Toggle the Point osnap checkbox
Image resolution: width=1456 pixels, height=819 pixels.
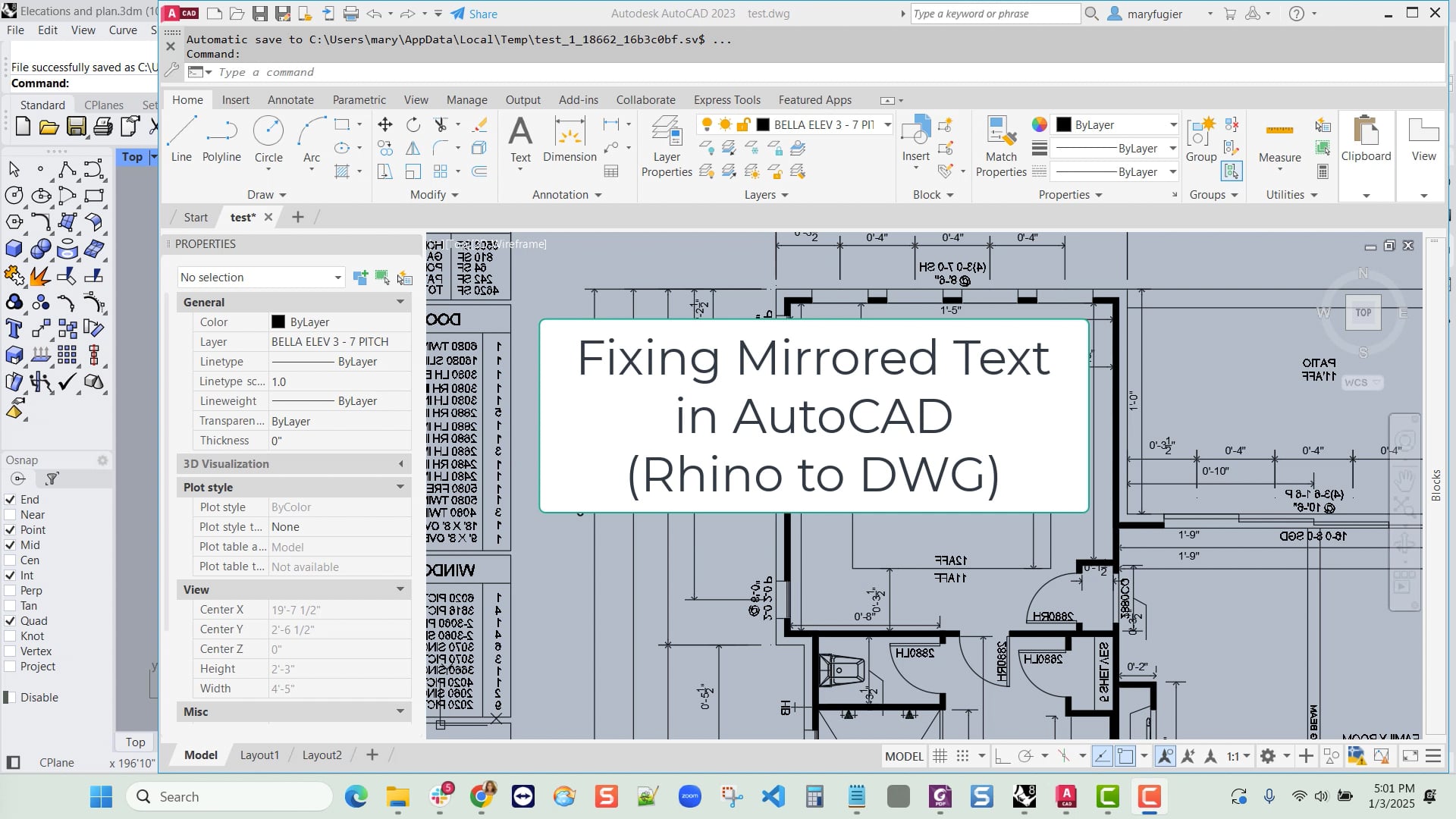(x=11, y=530)
